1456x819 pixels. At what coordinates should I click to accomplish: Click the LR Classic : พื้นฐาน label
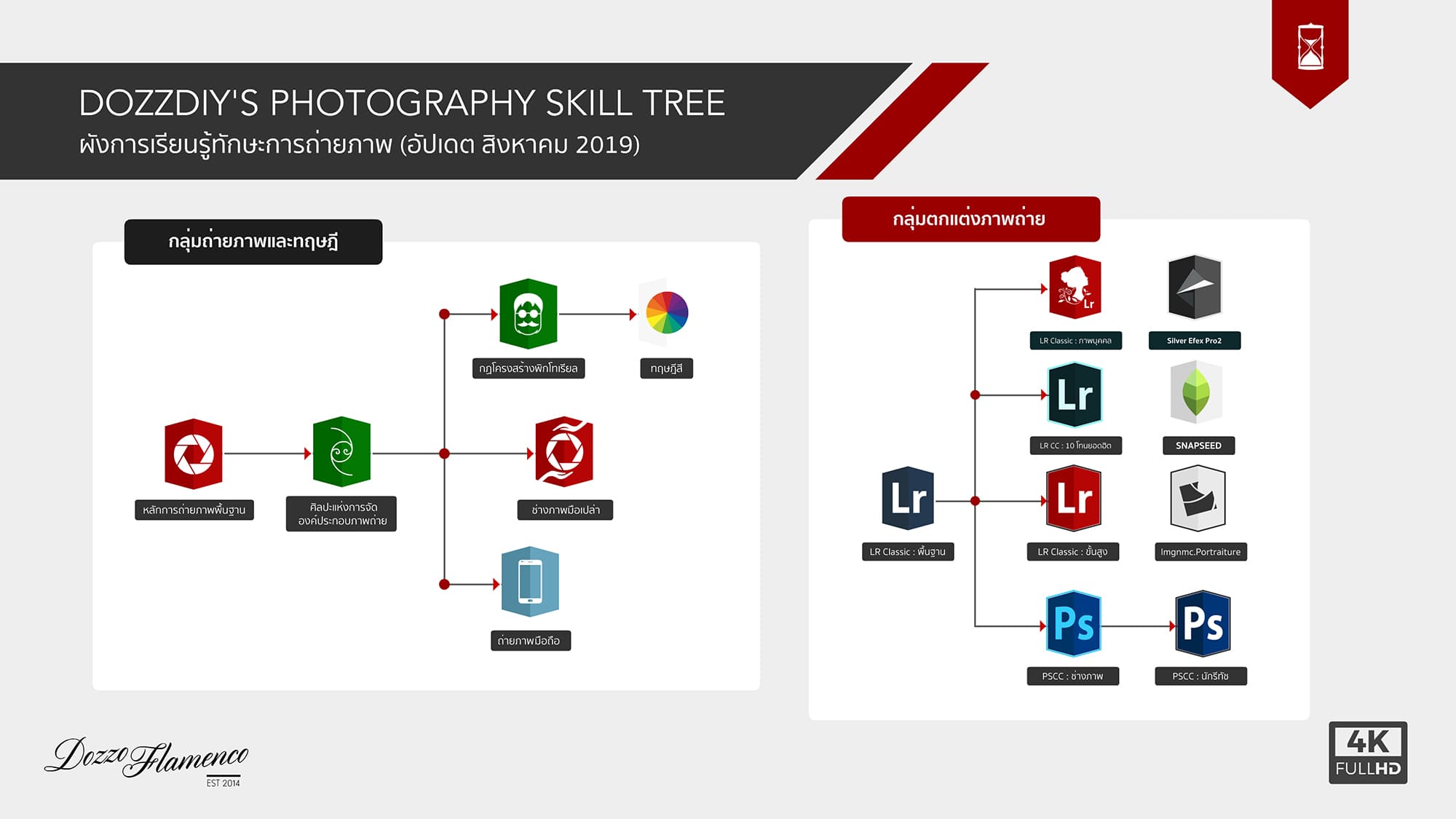(908, 552)
